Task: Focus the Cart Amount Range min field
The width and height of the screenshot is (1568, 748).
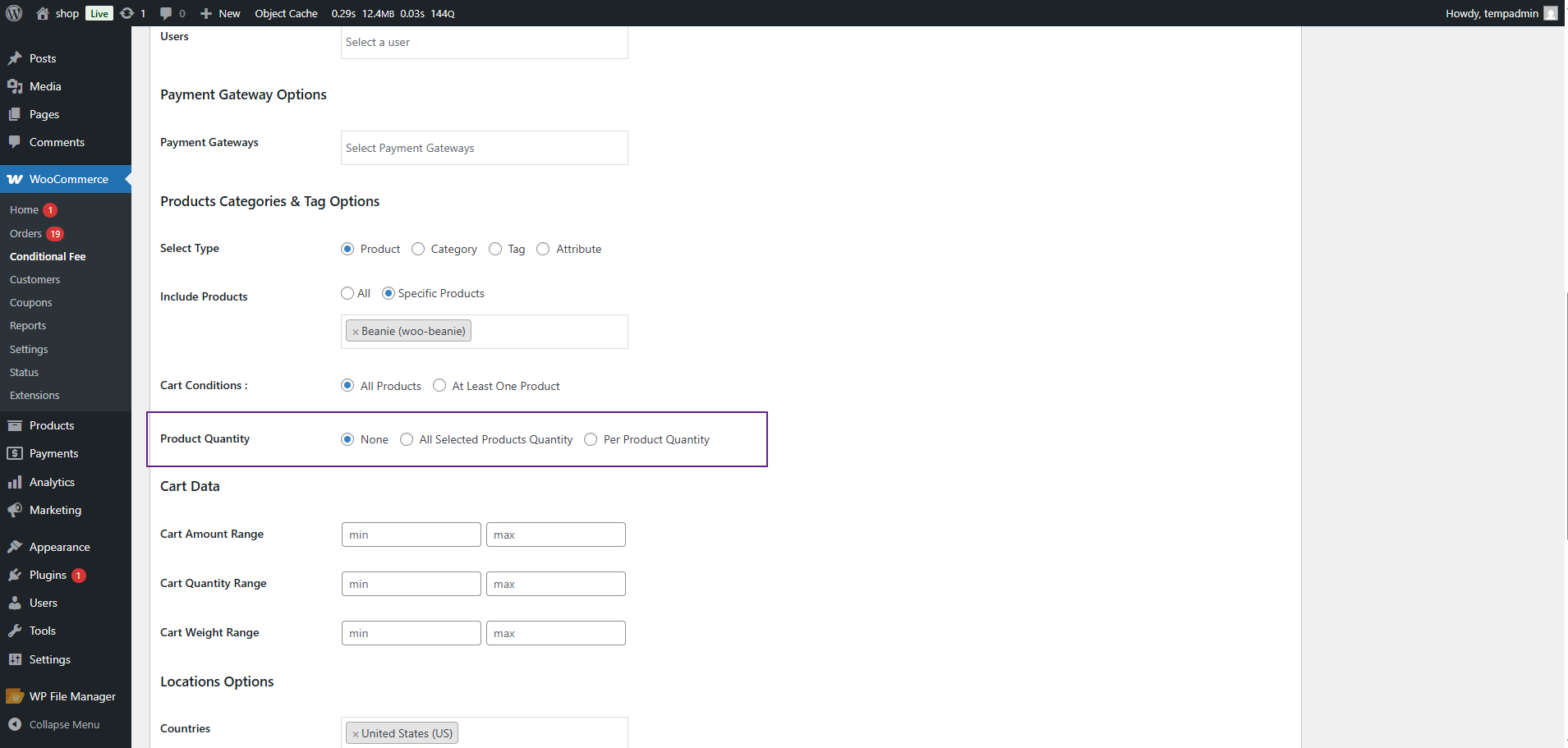Action: (412, 535)
